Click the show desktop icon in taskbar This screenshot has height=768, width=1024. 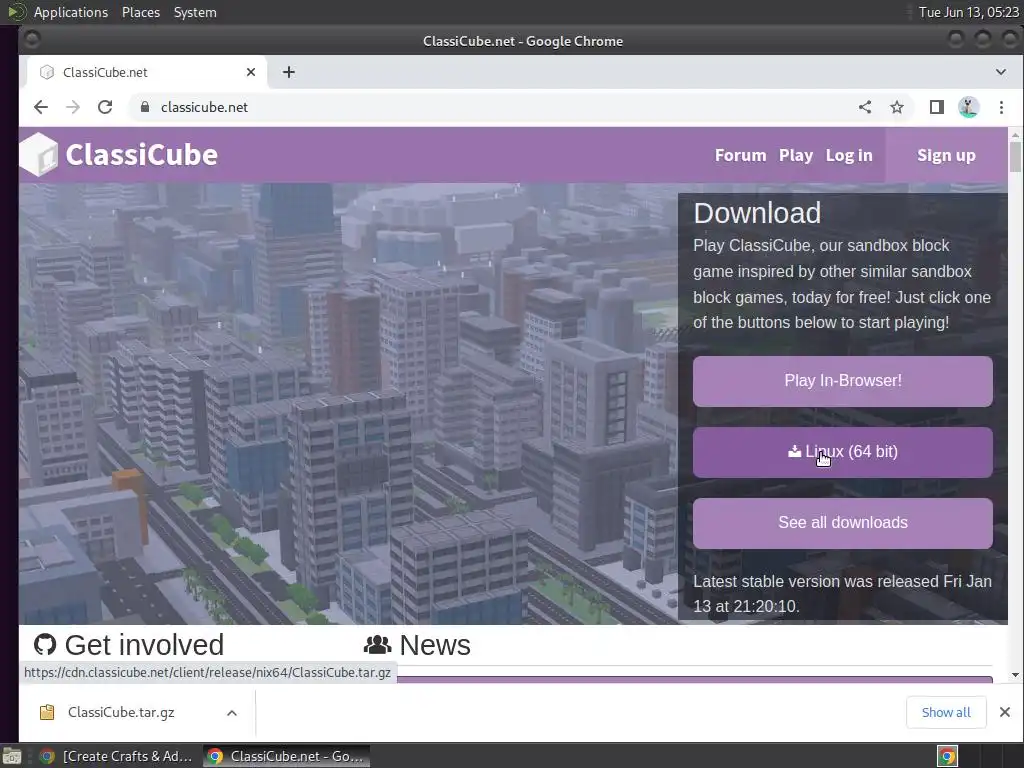(12, 756)
